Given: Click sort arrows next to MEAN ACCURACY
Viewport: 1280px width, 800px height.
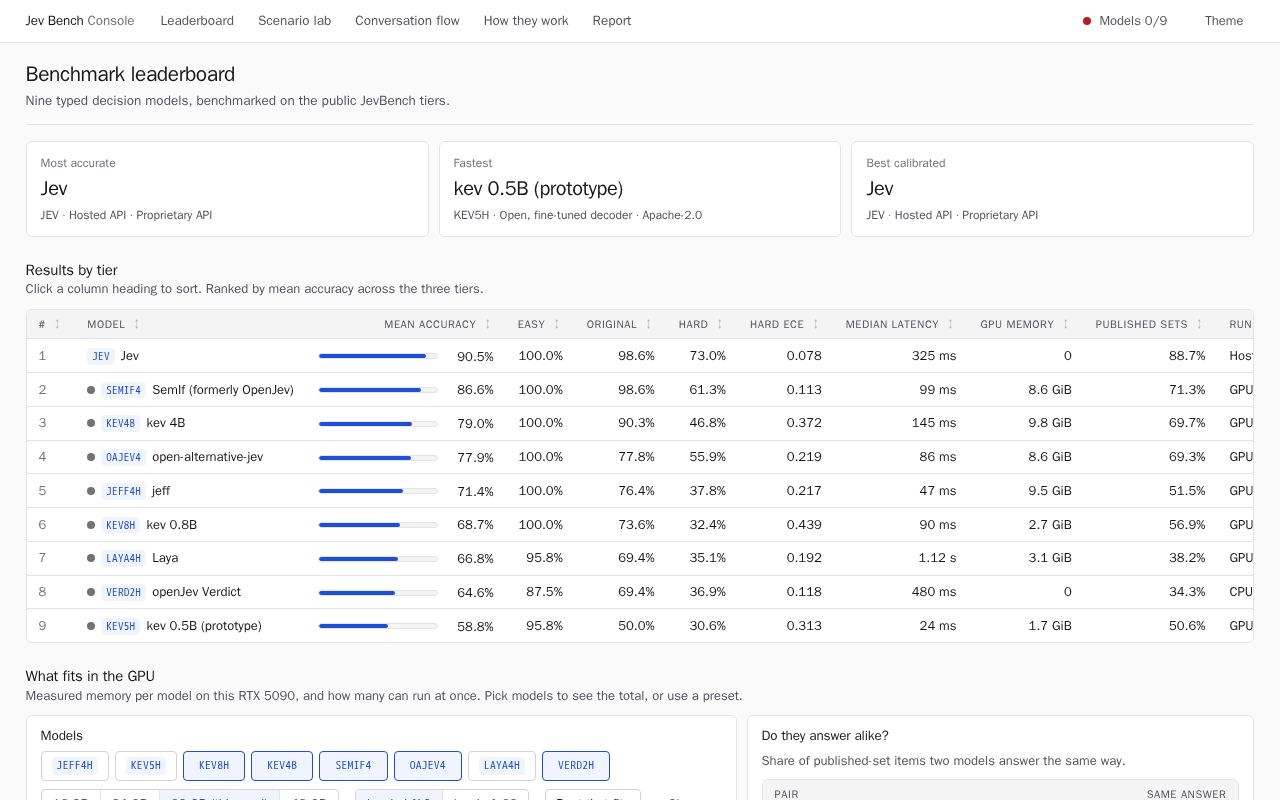Looking at the screenshot, I should (488, 324).
